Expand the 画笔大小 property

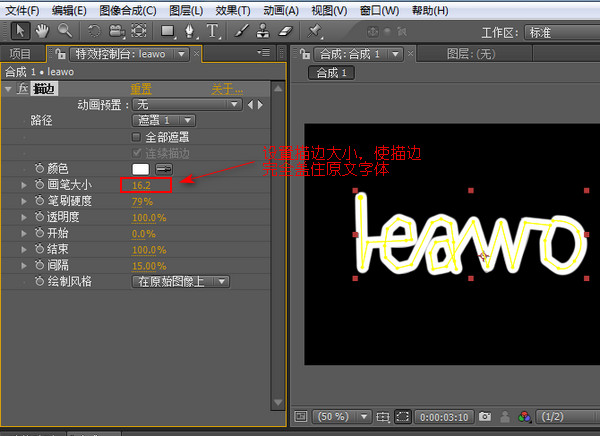pyautogui.click(x=24, y=185)
